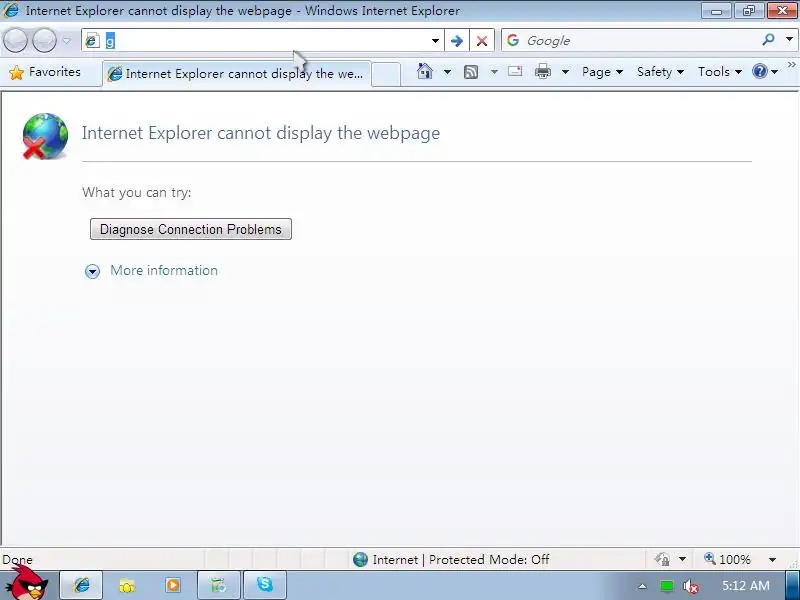Go to Home page icon
The height and width of the screenshot is (600, 800).
[x=424, y=71]
